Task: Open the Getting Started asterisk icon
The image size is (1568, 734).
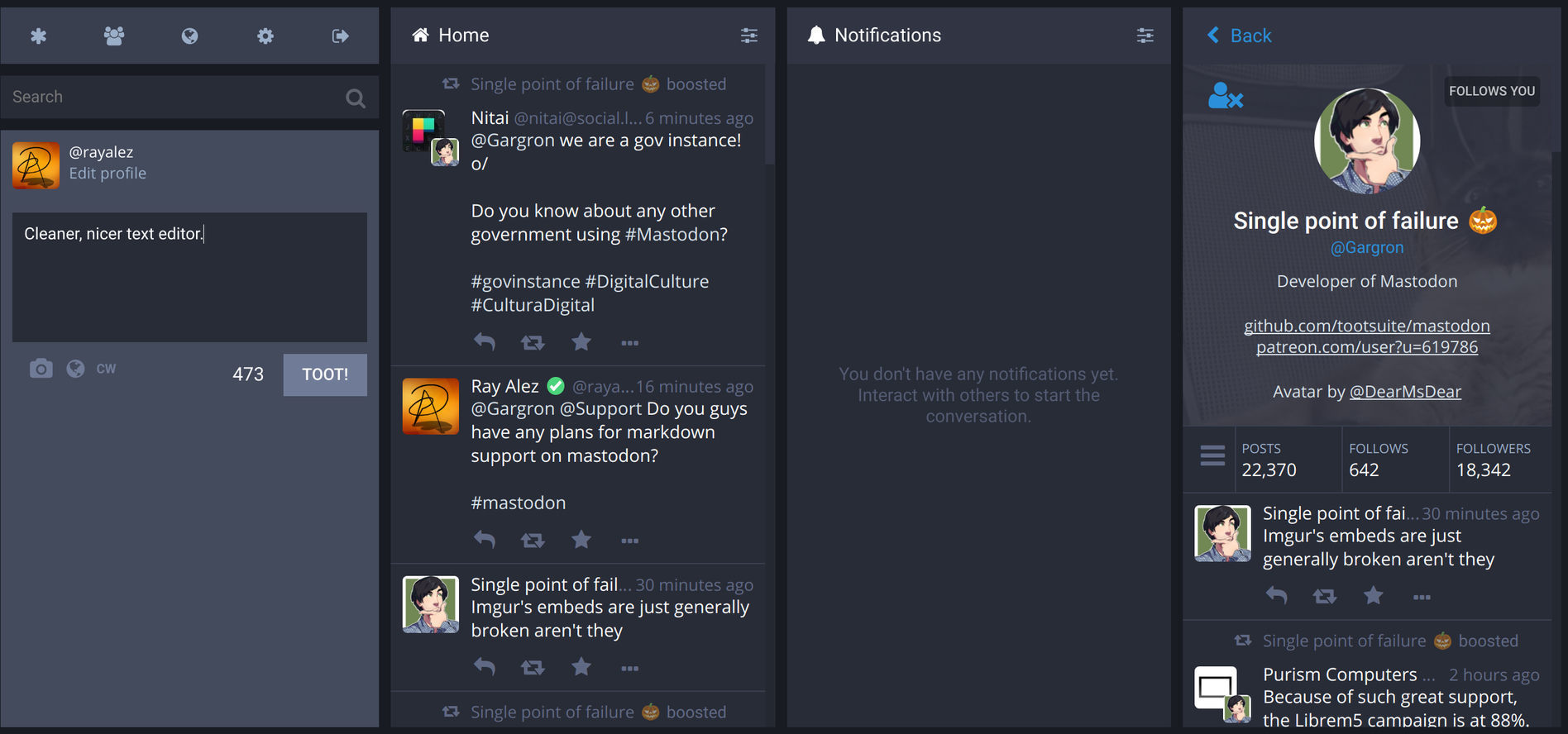Action: [x=39, y=36]
